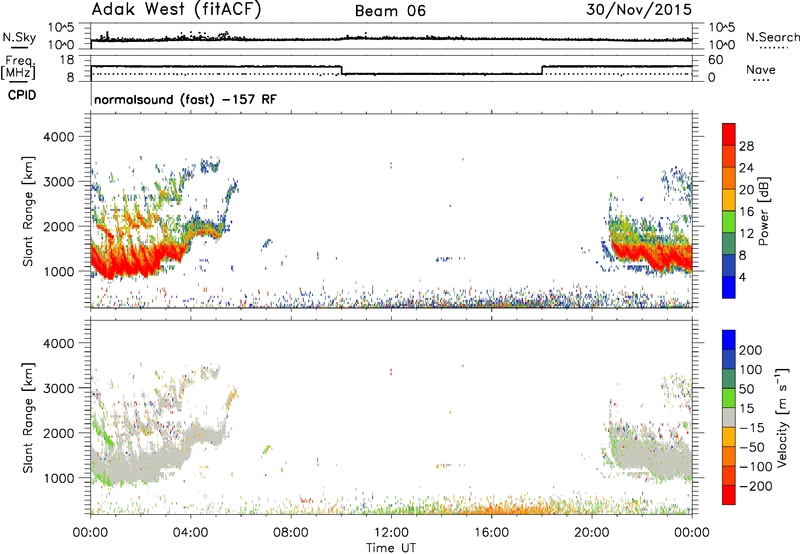
Task: Click the "4000" tick in the power panel
Action: 58,137
